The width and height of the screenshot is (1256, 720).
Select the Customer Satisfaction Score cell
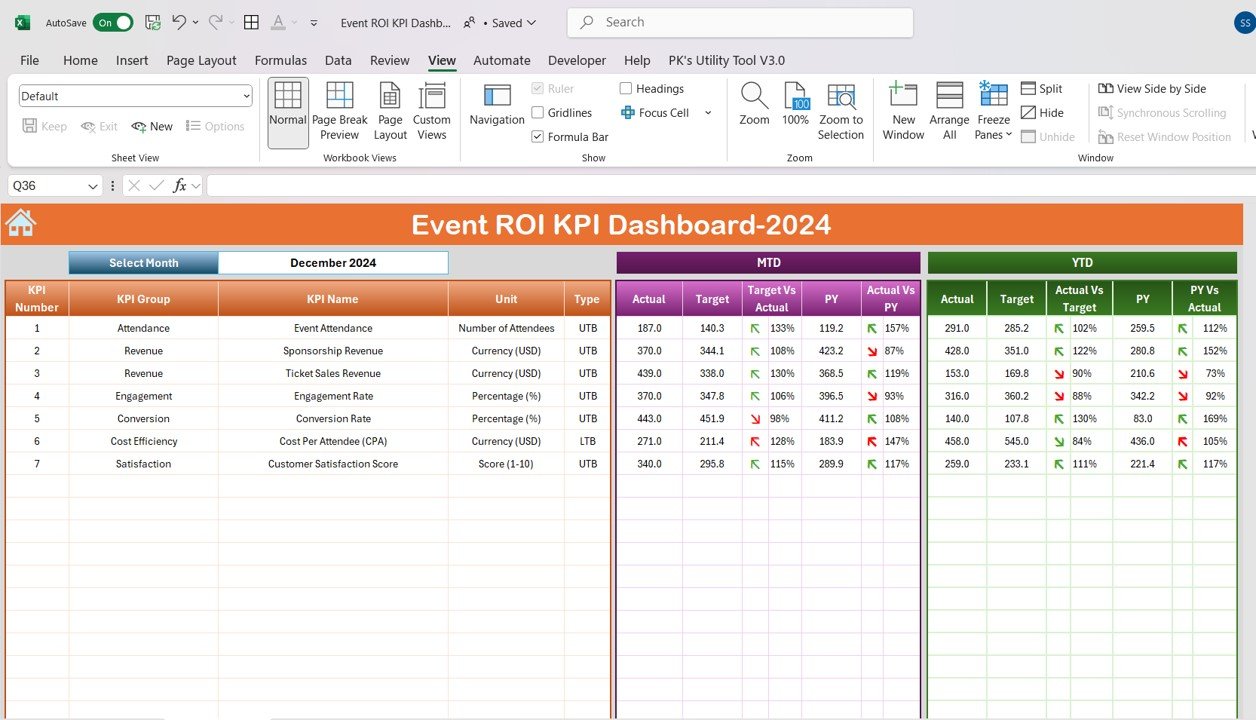pos(333,464)
